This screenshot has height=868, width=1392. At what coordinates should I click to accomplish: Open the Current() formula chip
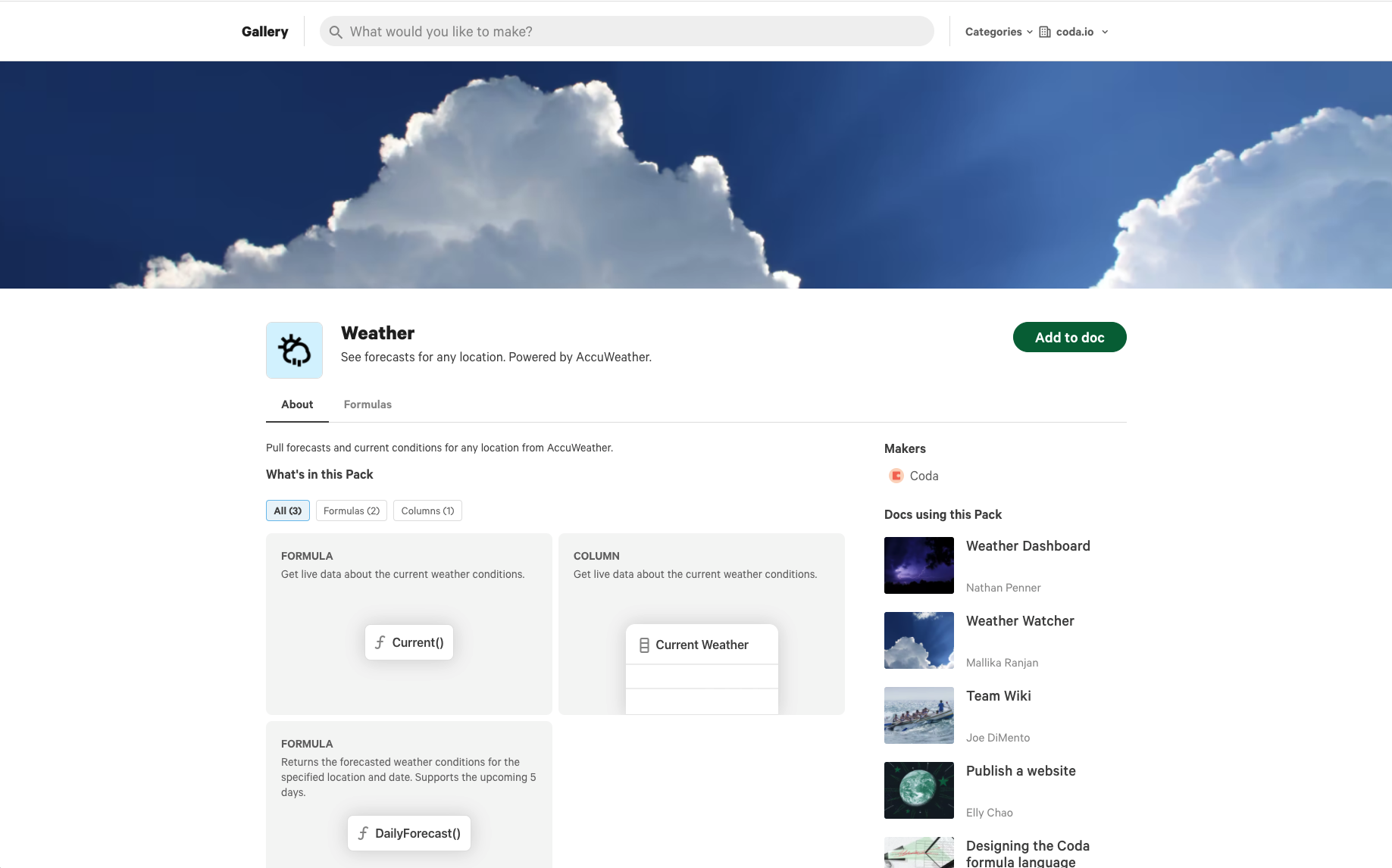pos(409,642)
